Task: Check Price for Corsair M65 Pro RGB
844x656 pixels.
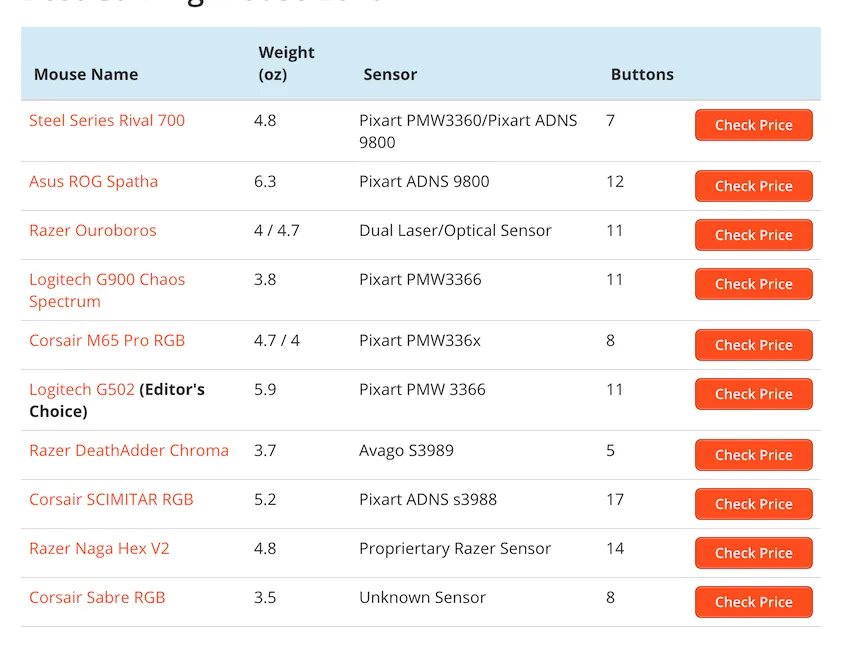Action: tap(754, 344)
